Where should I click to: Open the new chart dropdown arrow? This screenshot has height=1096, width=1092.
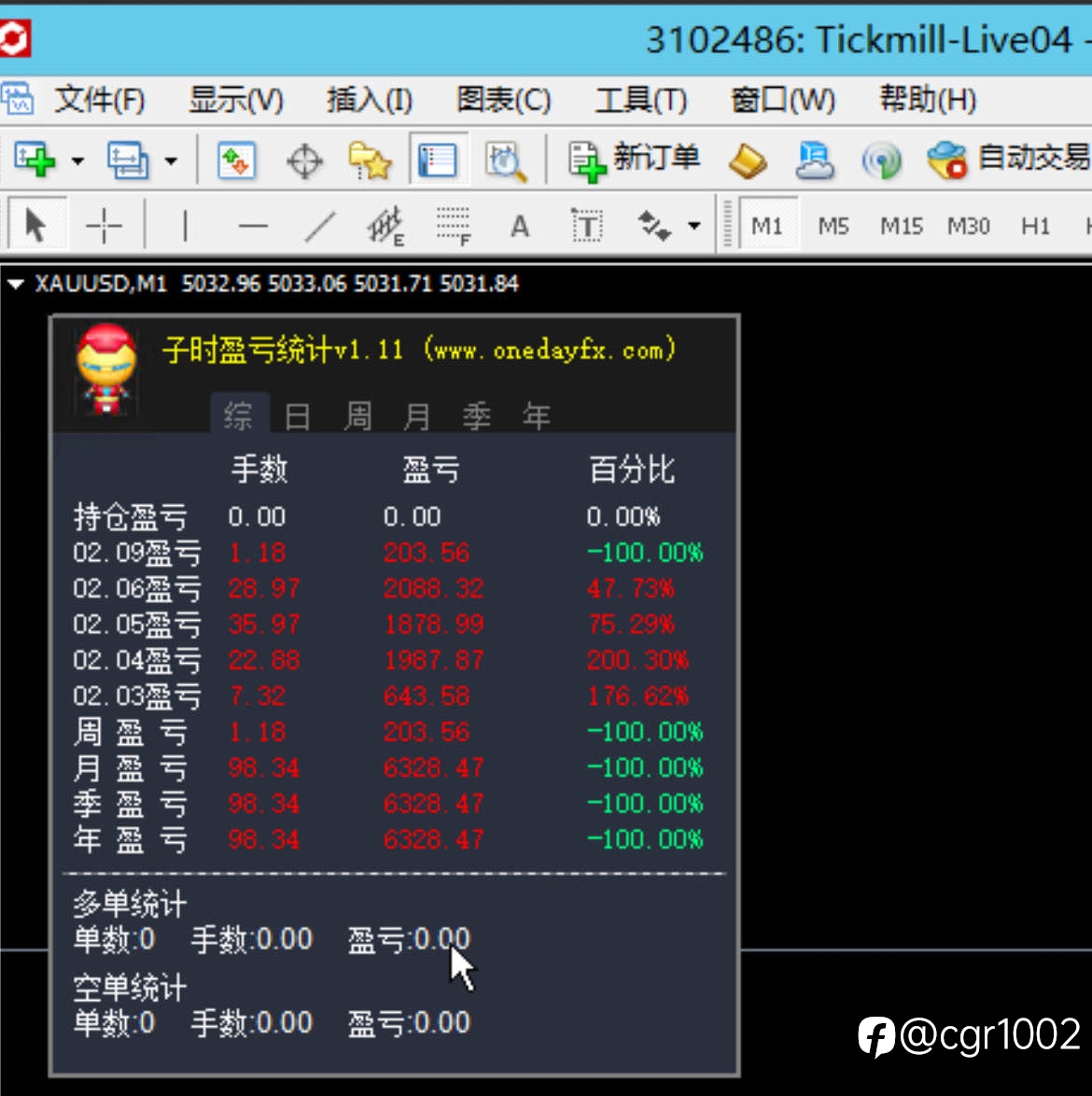click(x=77, y=162)
